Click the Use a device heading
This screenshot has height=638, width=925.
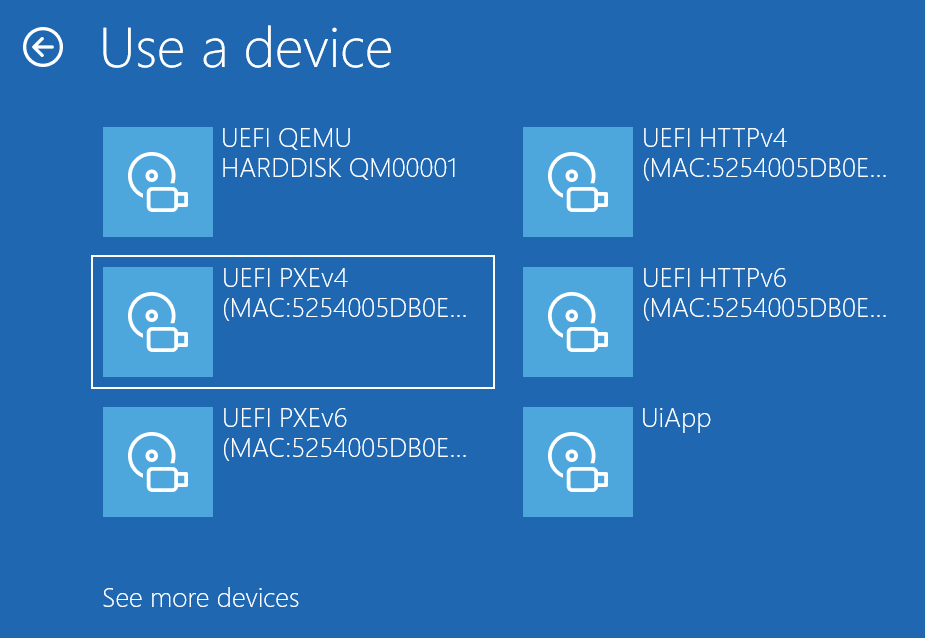click(246, 48)
